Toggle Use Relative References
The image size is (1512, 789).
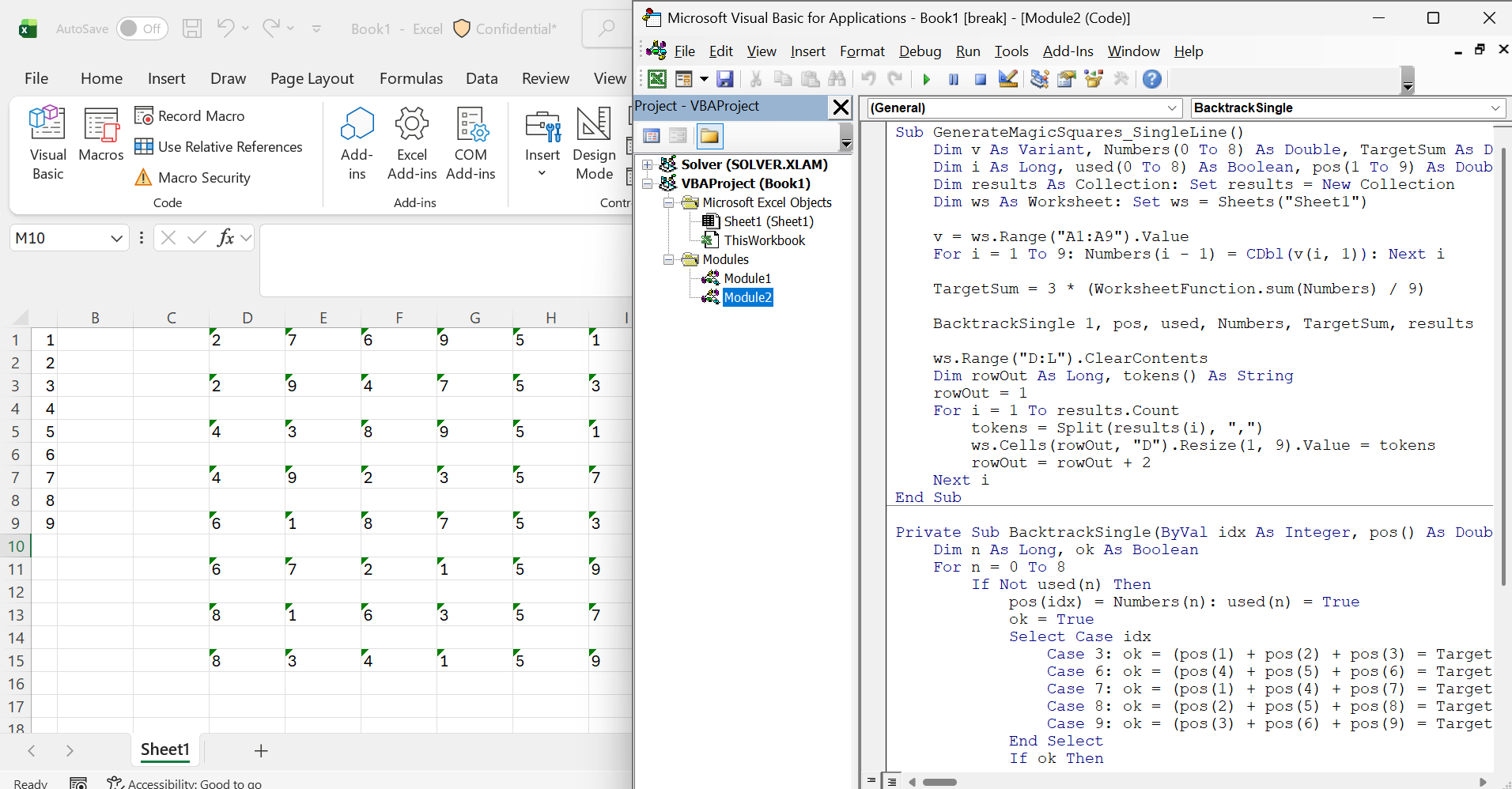coord(219,147)
